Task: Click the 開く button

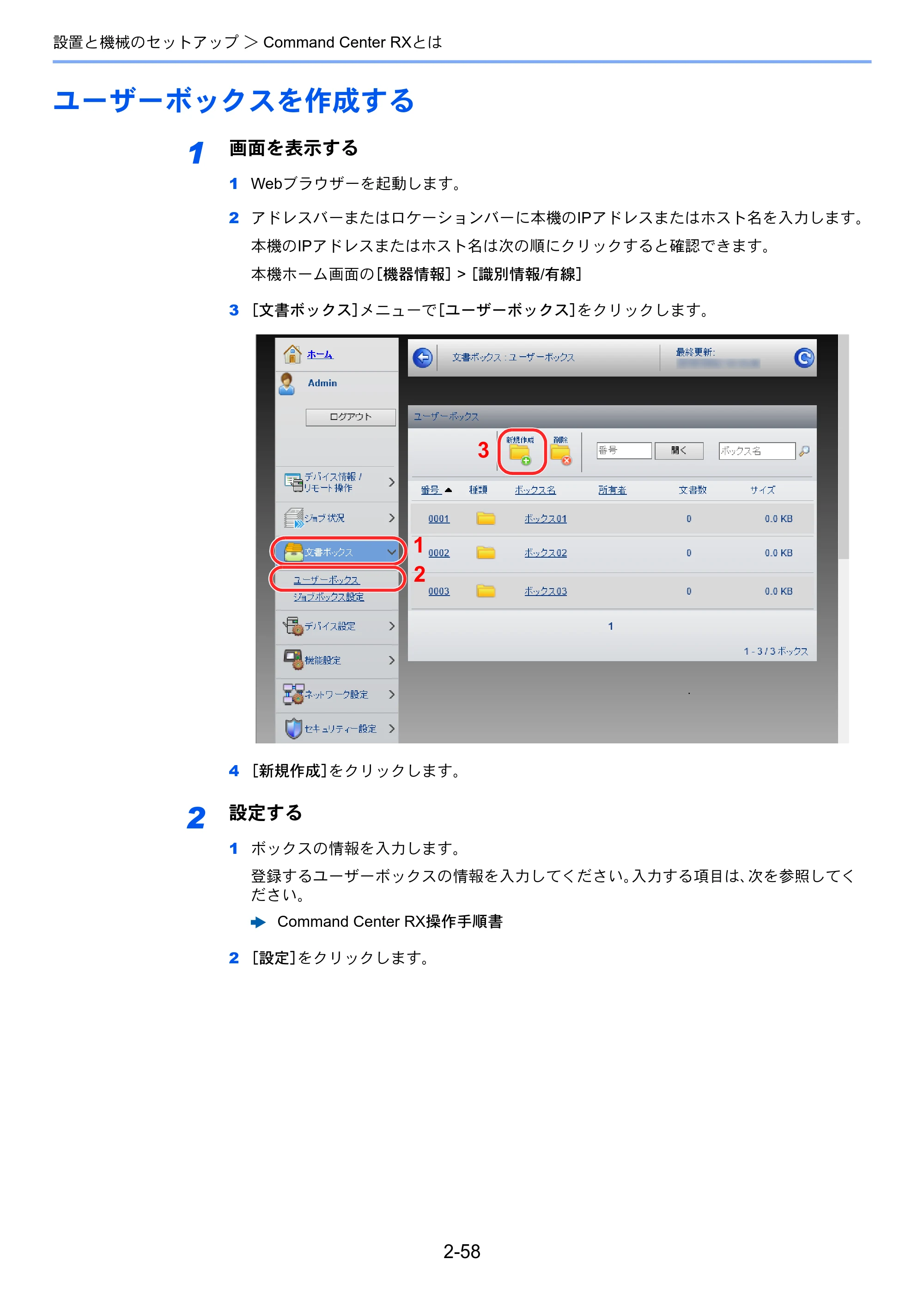Action: click(x=679, y=450)
